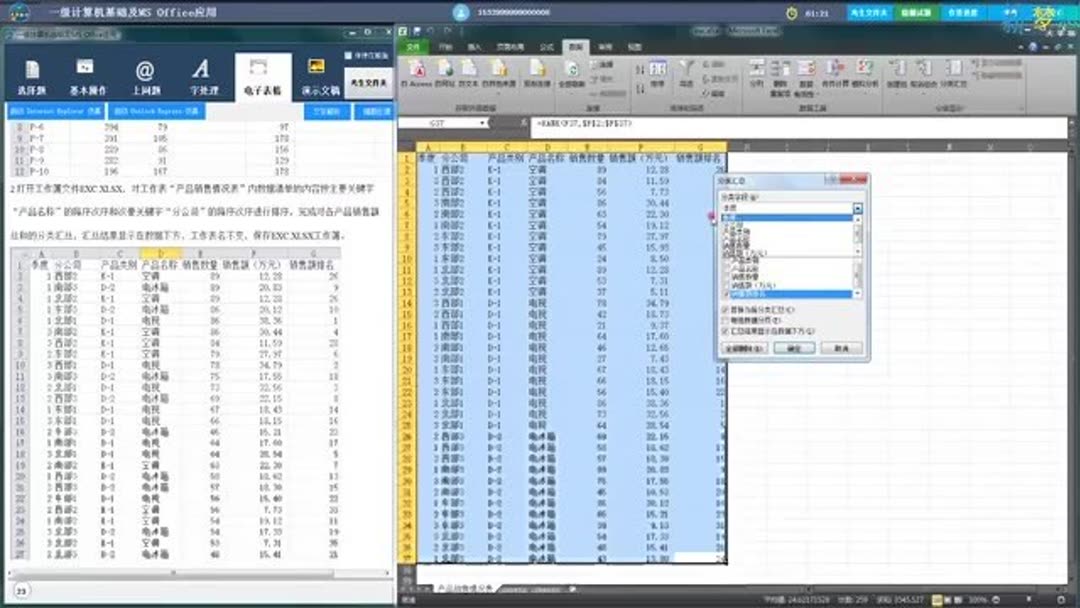Click the 确定 button in the Subtotal dialog

click(x=797, y=346)
